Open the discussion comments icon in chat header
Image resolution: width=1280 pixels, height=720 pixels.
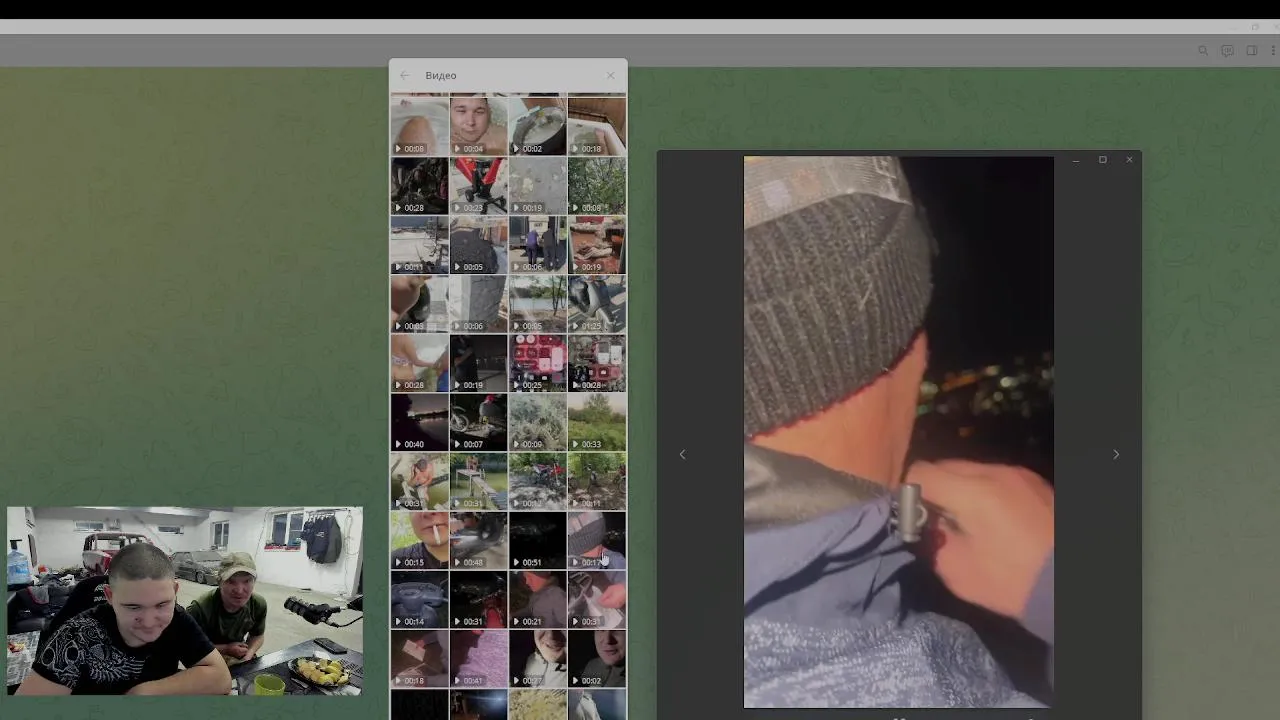1227,51
